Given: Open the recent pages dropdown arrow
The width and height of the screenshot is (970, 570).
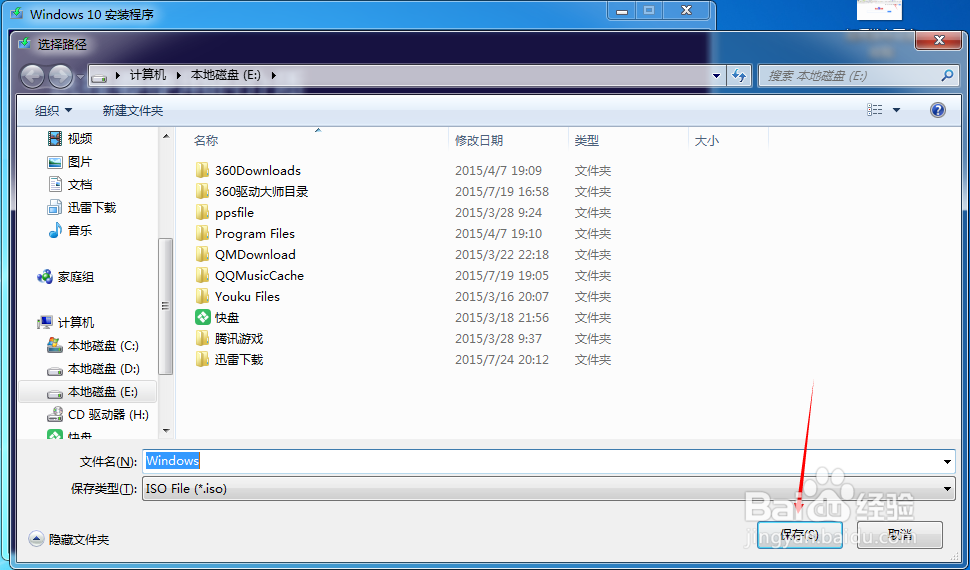Looking at the screenshot, I should tap(80, 77).
